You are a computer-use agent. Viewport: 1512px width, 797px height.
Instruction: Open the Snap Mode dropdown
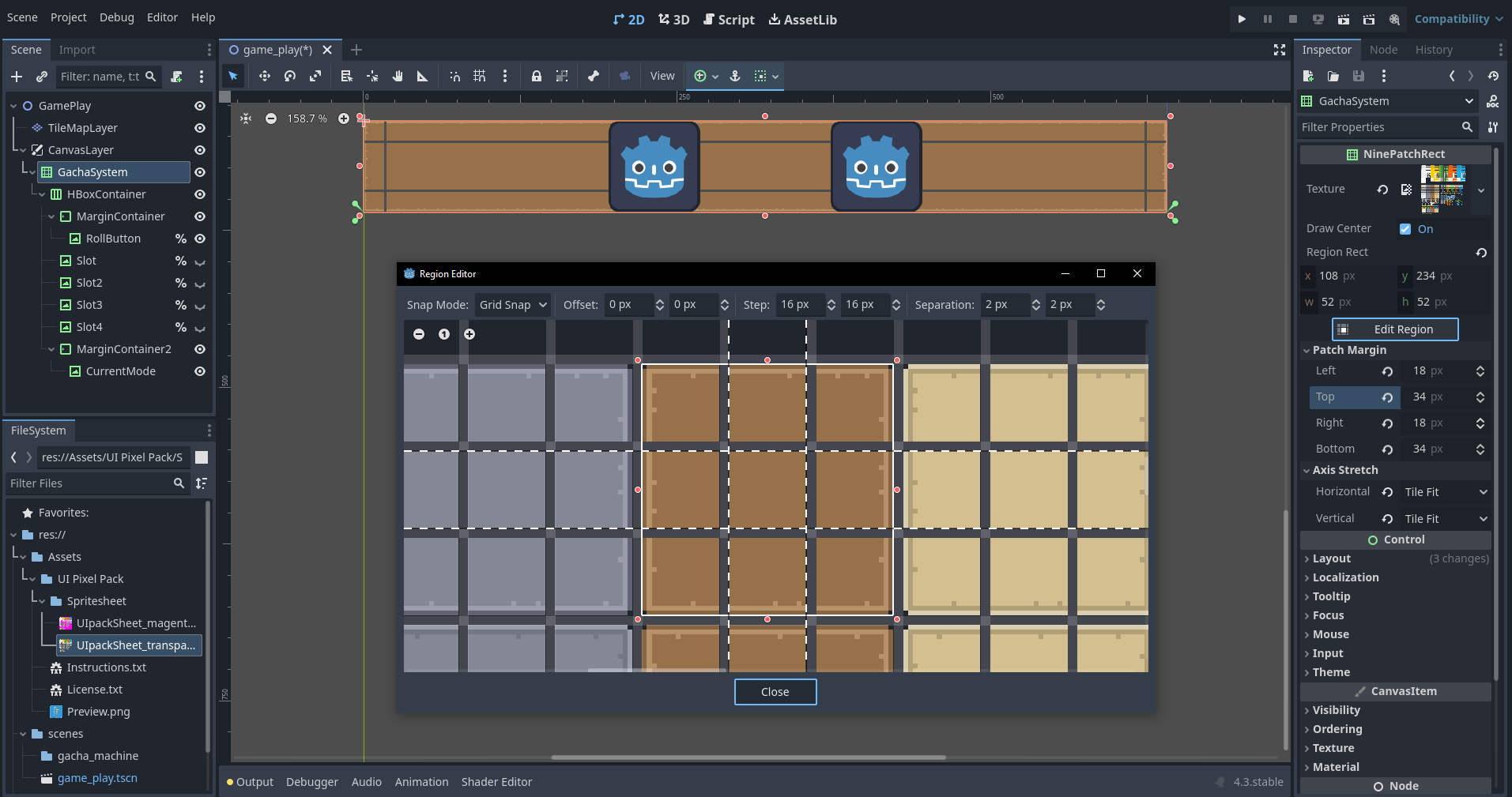512,305
